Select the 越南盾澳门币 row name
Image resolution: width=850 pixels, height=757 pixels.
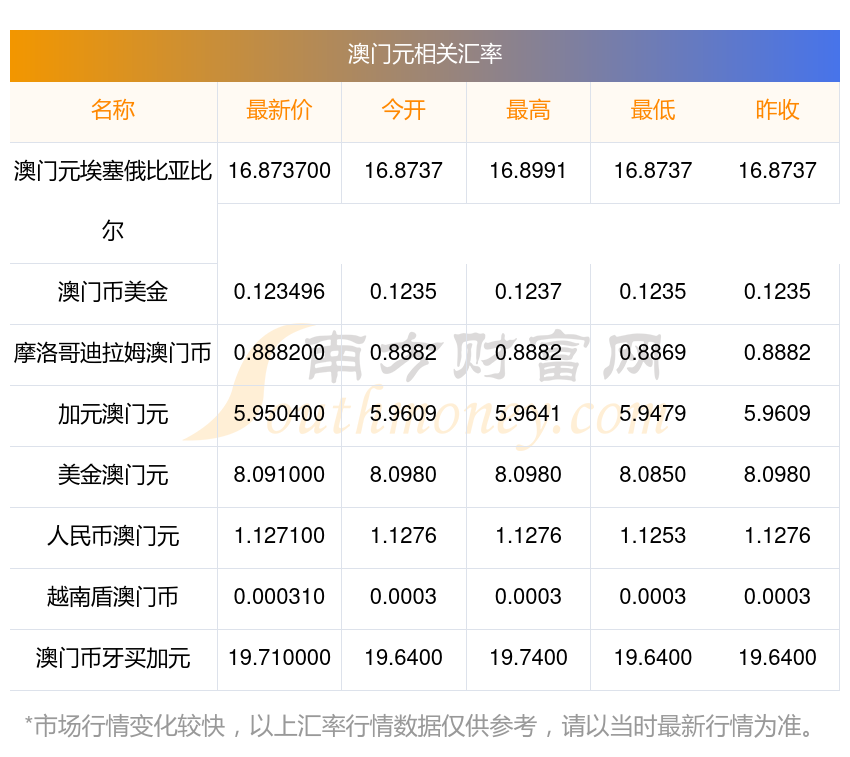(x=113, y=597)
